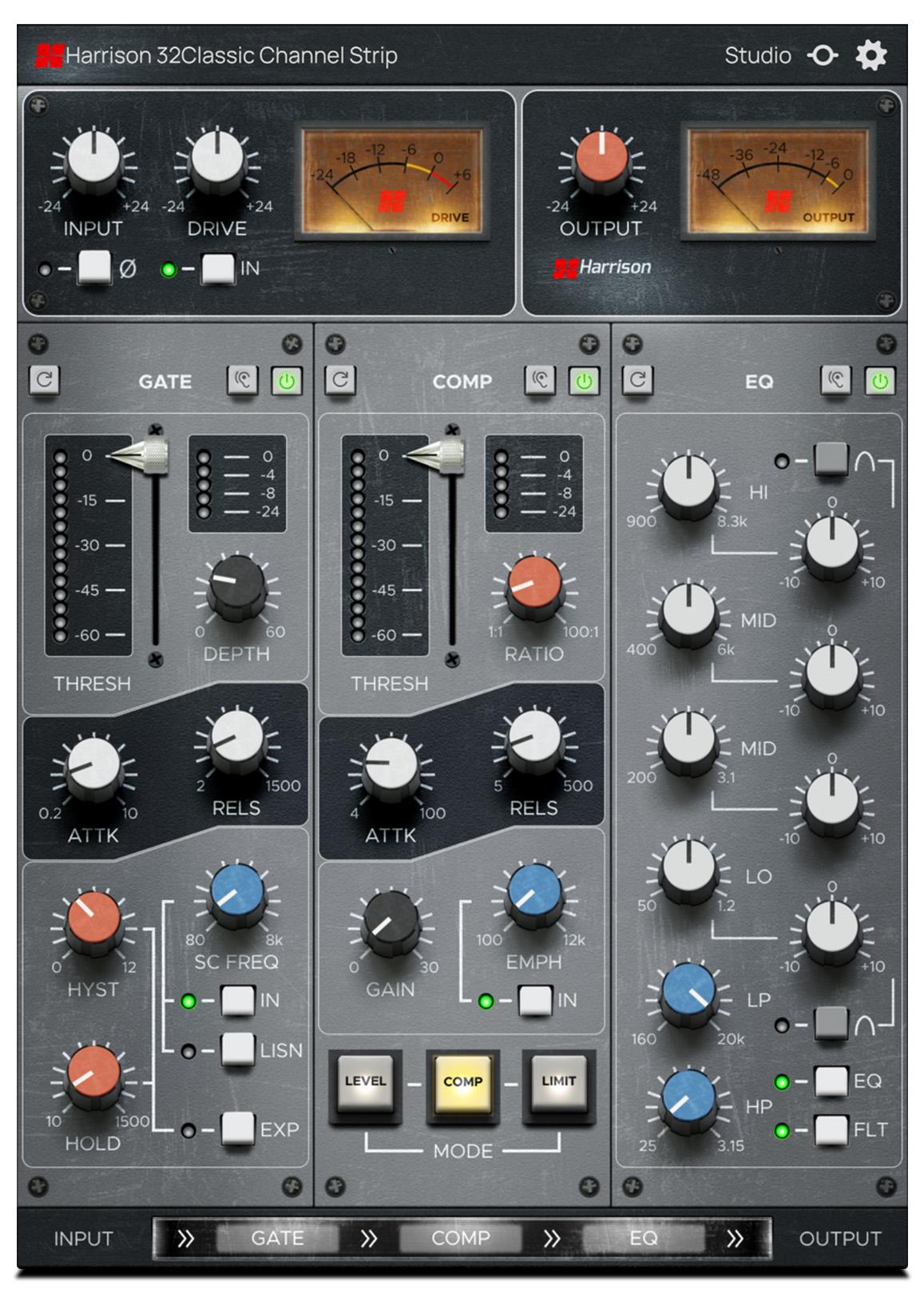
Task: Click the compressor RELS knob
Action: click(534, 740)
